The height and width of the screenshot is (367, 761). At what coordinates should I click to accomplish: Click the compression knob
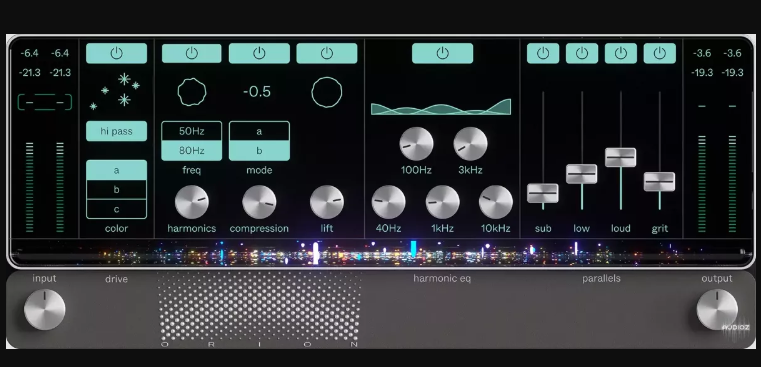[259, 201]
